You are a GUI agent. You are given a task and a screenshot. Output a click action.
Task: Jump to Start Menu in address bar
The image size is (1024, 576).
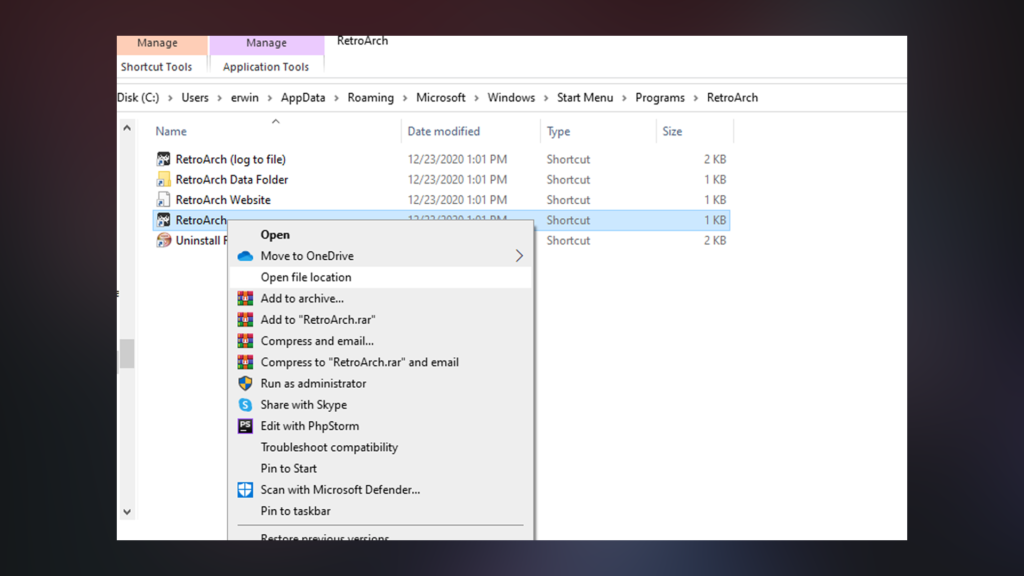click(585, 98)
